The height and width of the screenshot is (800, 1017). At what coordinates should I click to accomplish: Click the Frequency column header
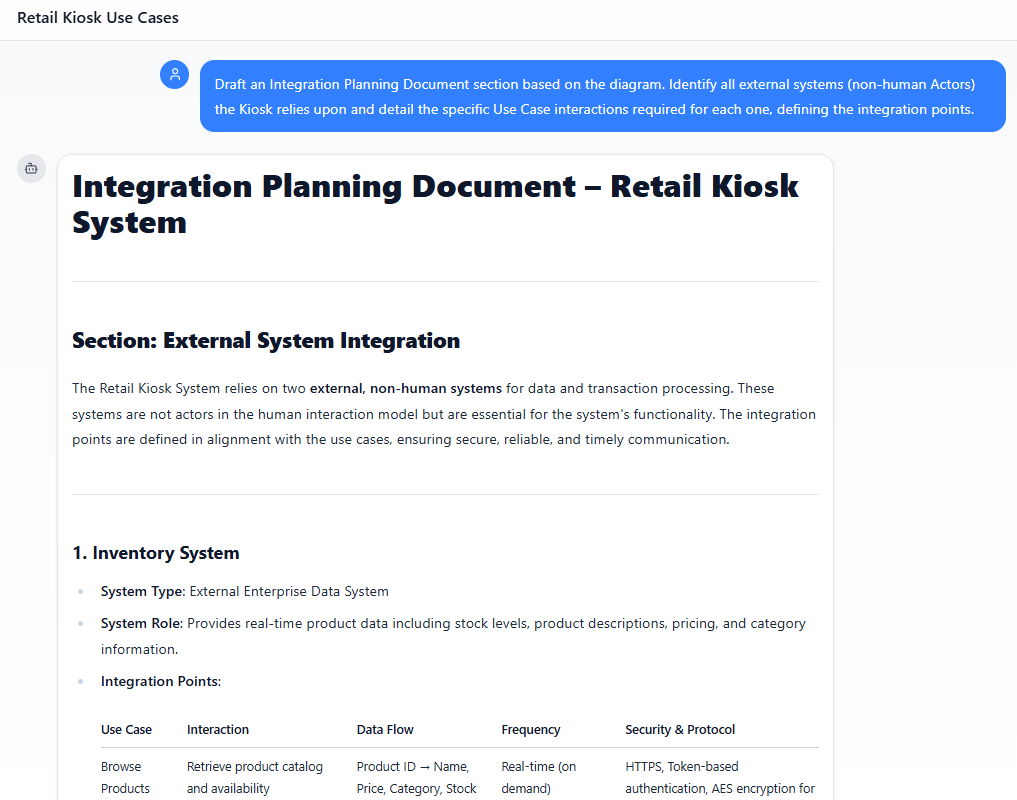click(531, 730)
